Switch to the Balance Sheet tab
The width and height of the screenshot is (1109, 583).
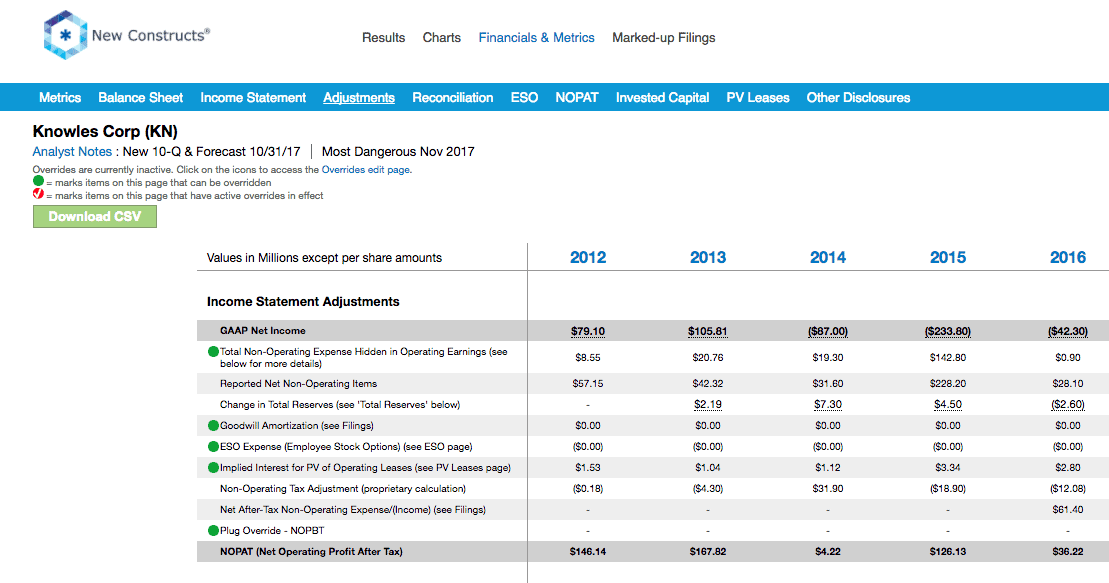[141, 98]
